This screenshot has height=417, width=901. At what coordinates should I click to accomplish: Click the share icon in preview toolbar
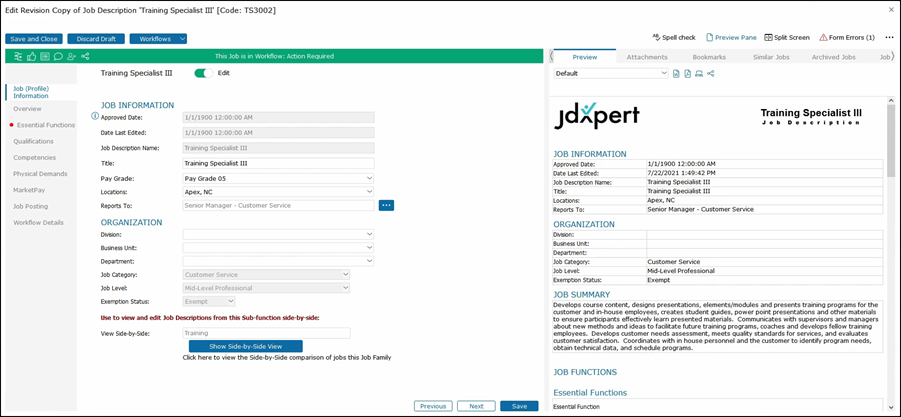[711, 74]
